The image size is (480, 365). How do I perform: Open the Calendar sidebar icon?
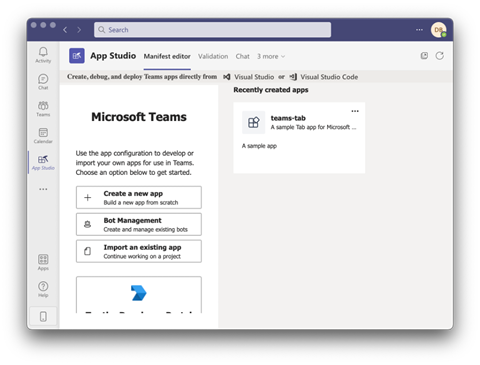point(43,135)
